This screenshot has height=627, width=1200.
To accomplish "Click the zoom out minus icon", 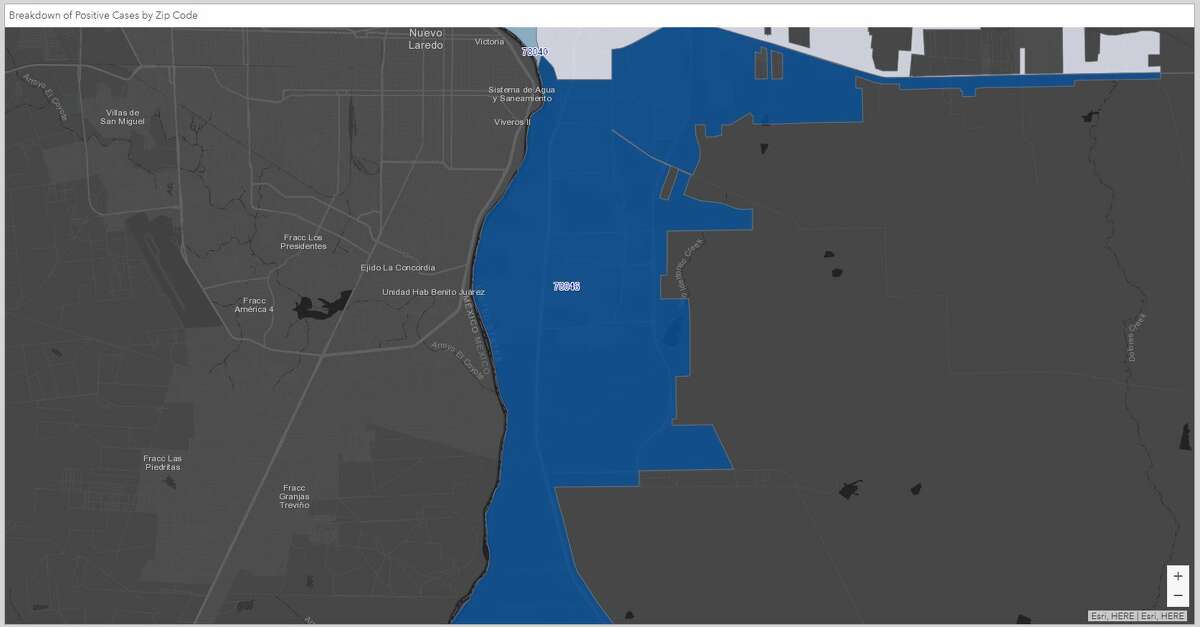I will click(1178, 596).
